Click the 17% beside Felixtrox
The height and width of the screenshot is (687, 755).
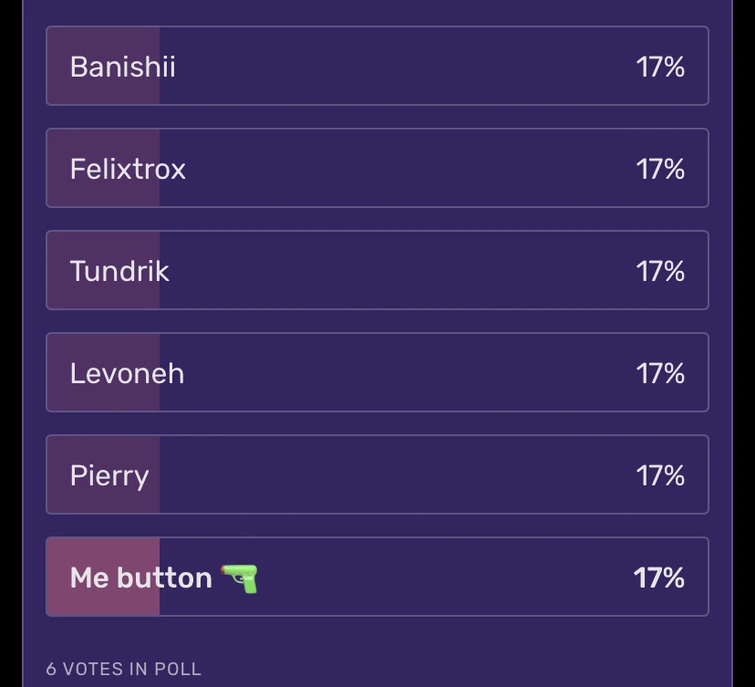[660, 169]
